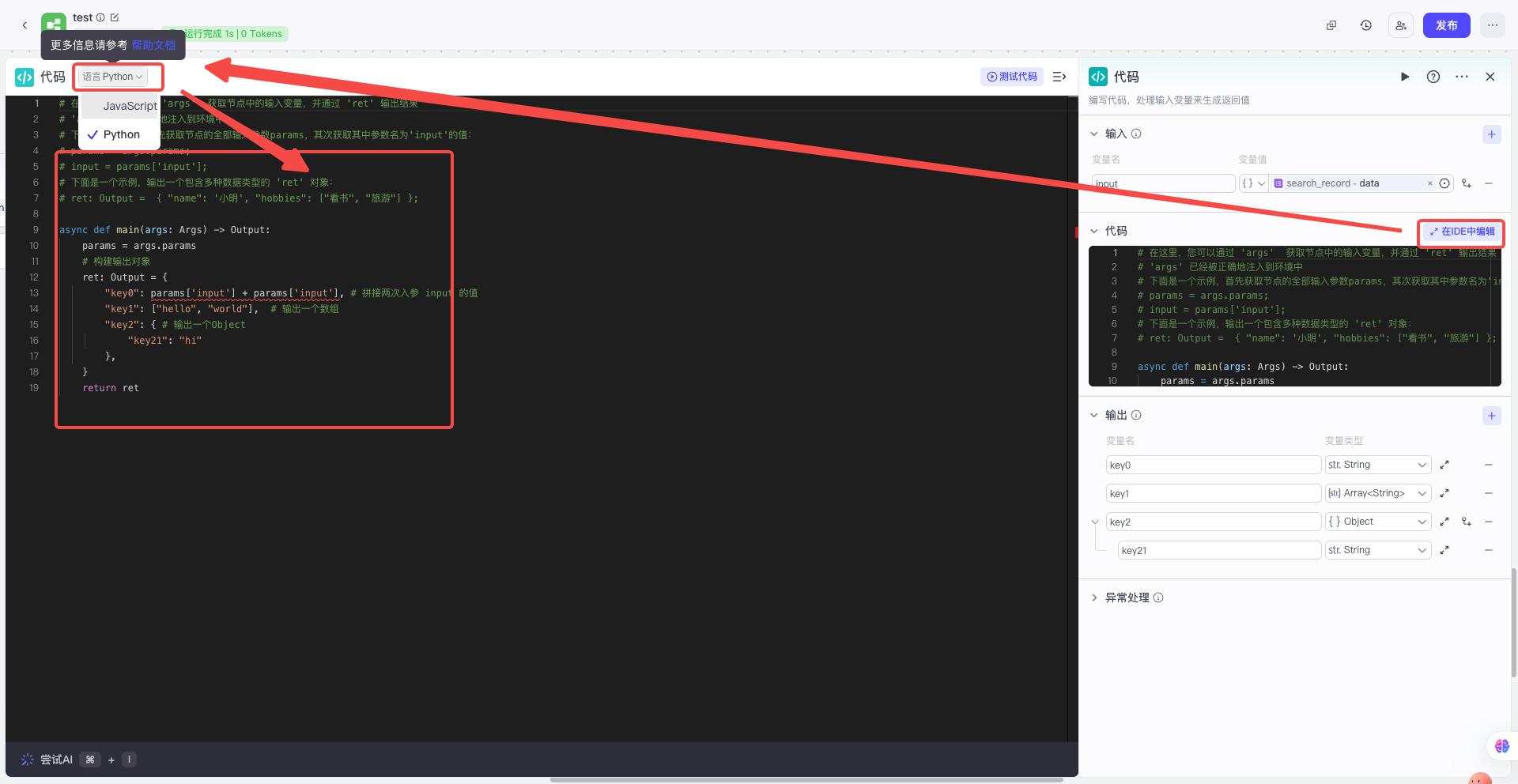Click the info icon beside 异常处理

[x=1158, y=597]
